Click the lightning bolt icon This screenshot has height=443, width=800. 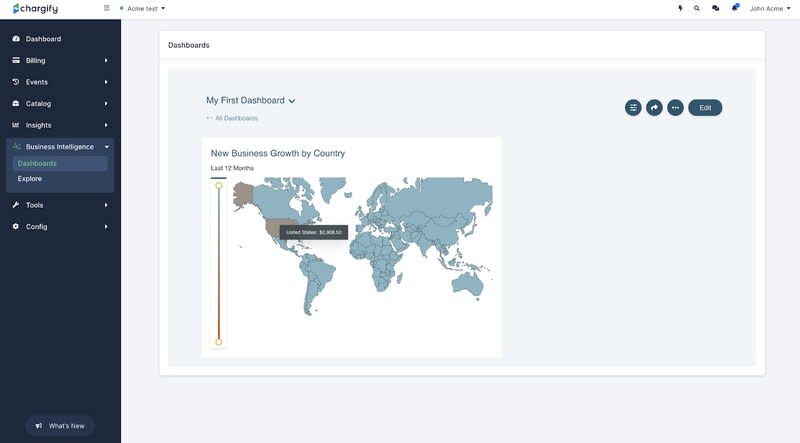tap(680, 8)
